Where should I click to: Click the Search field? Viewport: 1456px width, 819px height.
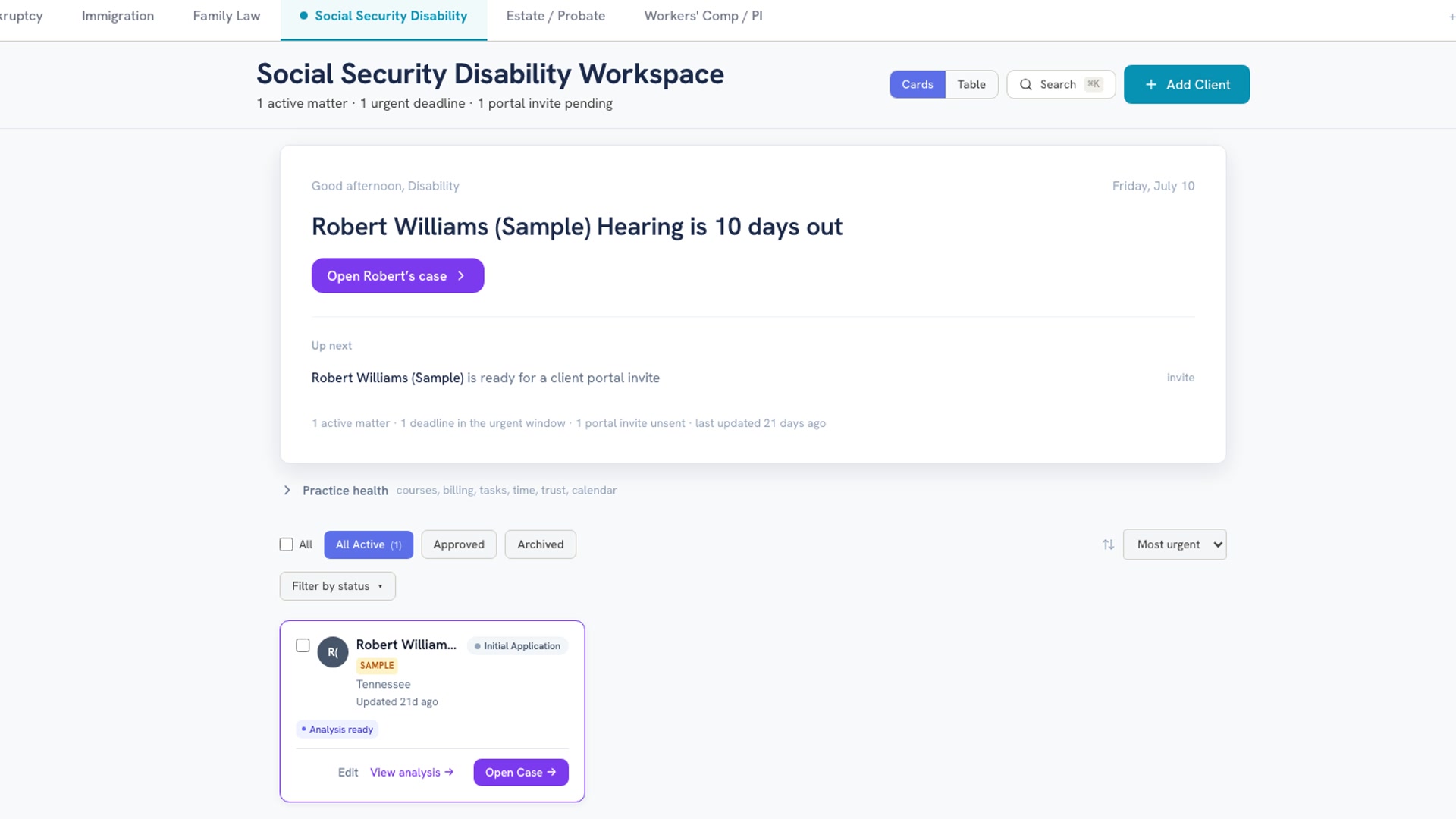pyautogui.click(x=1060, y=84)
